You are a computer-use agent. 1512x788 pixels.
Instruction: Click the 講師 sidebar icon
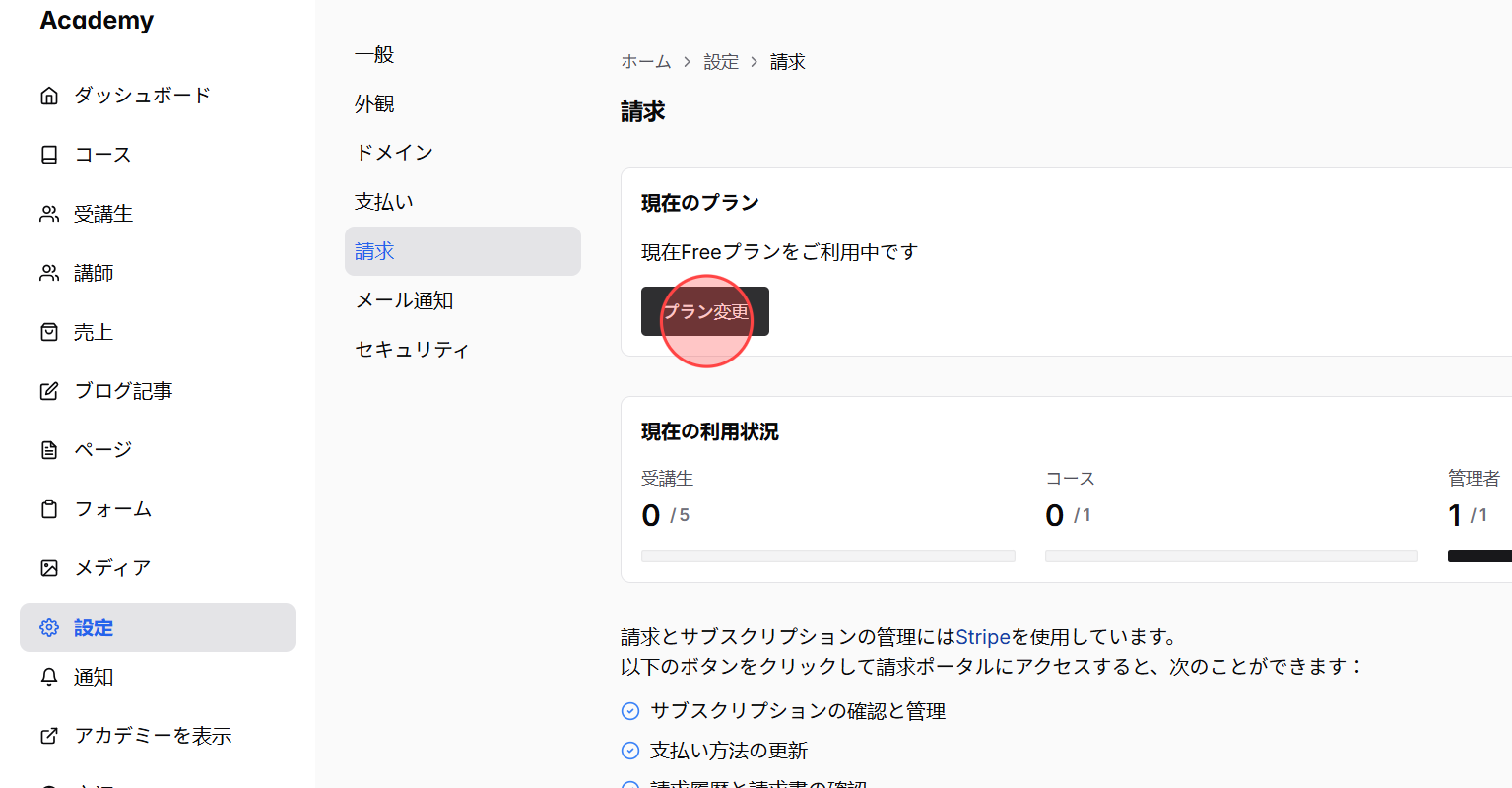(x=49, y=272)
